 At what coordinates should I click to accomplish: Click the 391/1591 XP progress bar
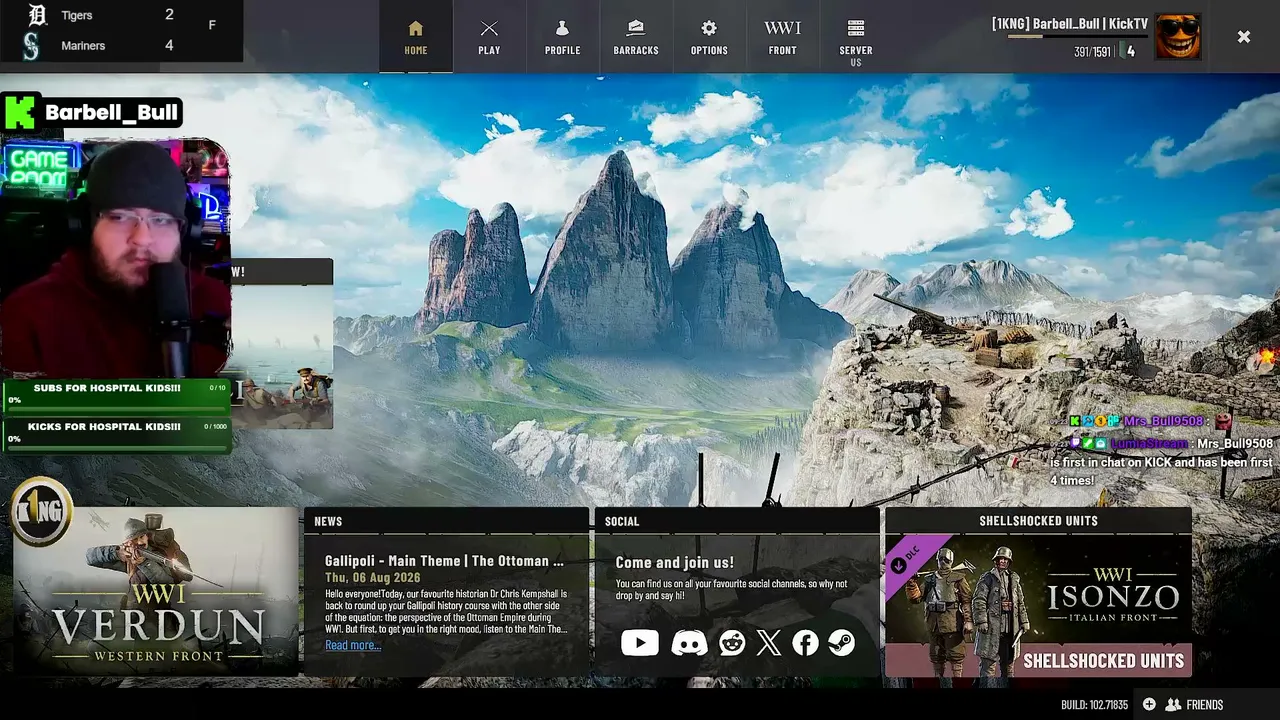pos(1077,37)
